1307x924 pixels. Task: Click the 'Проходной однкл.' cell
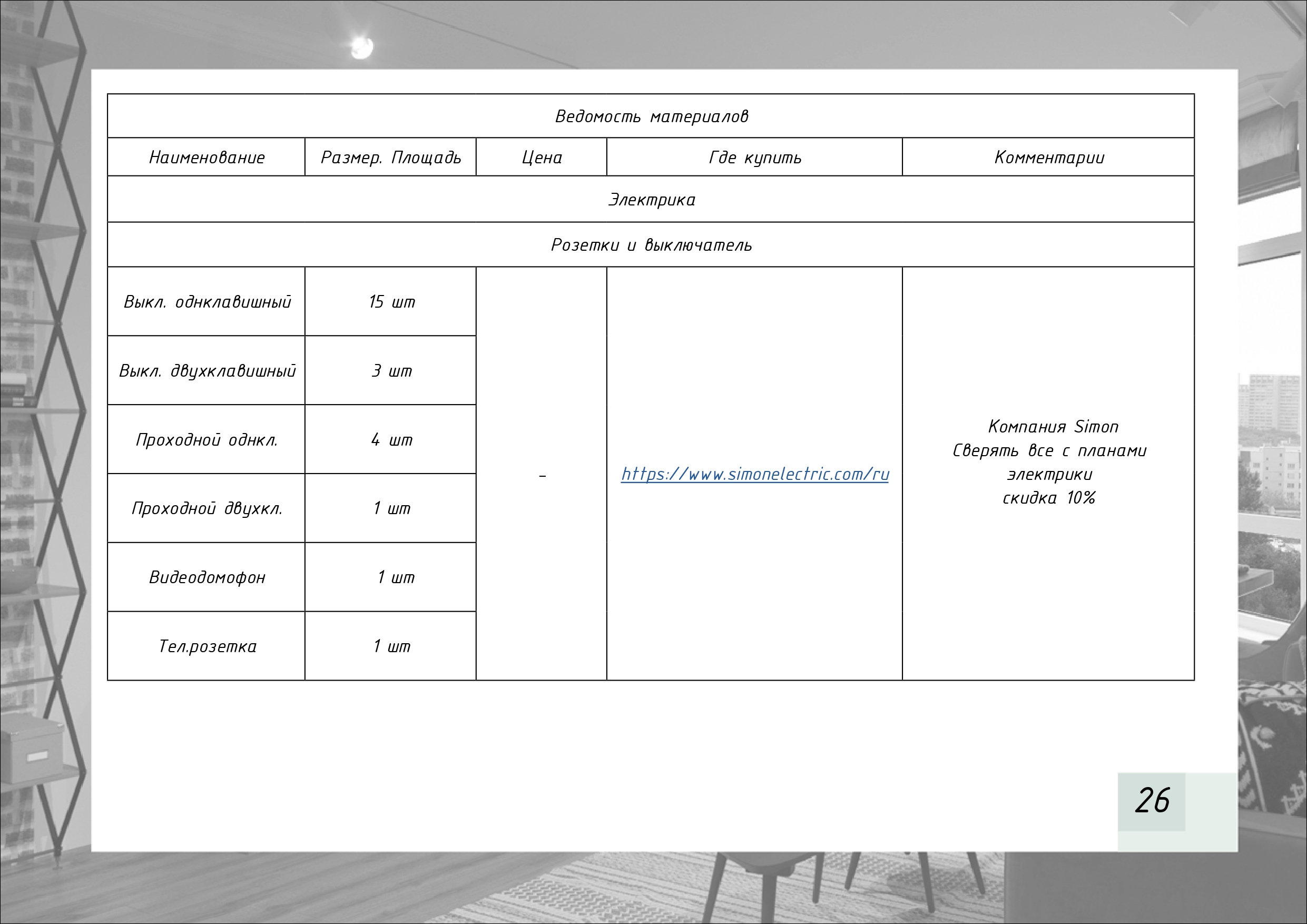207,440
